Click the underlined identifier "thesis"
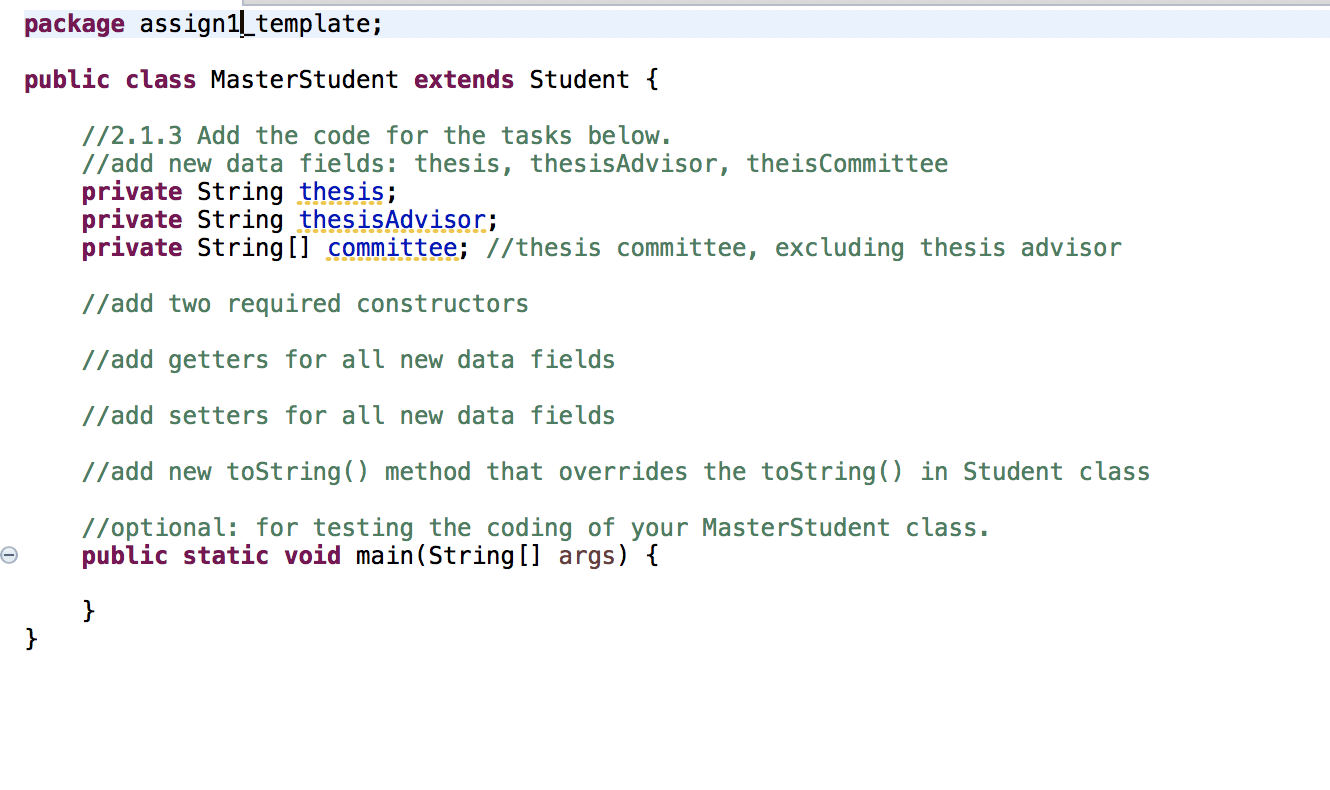 coord(340,191)
